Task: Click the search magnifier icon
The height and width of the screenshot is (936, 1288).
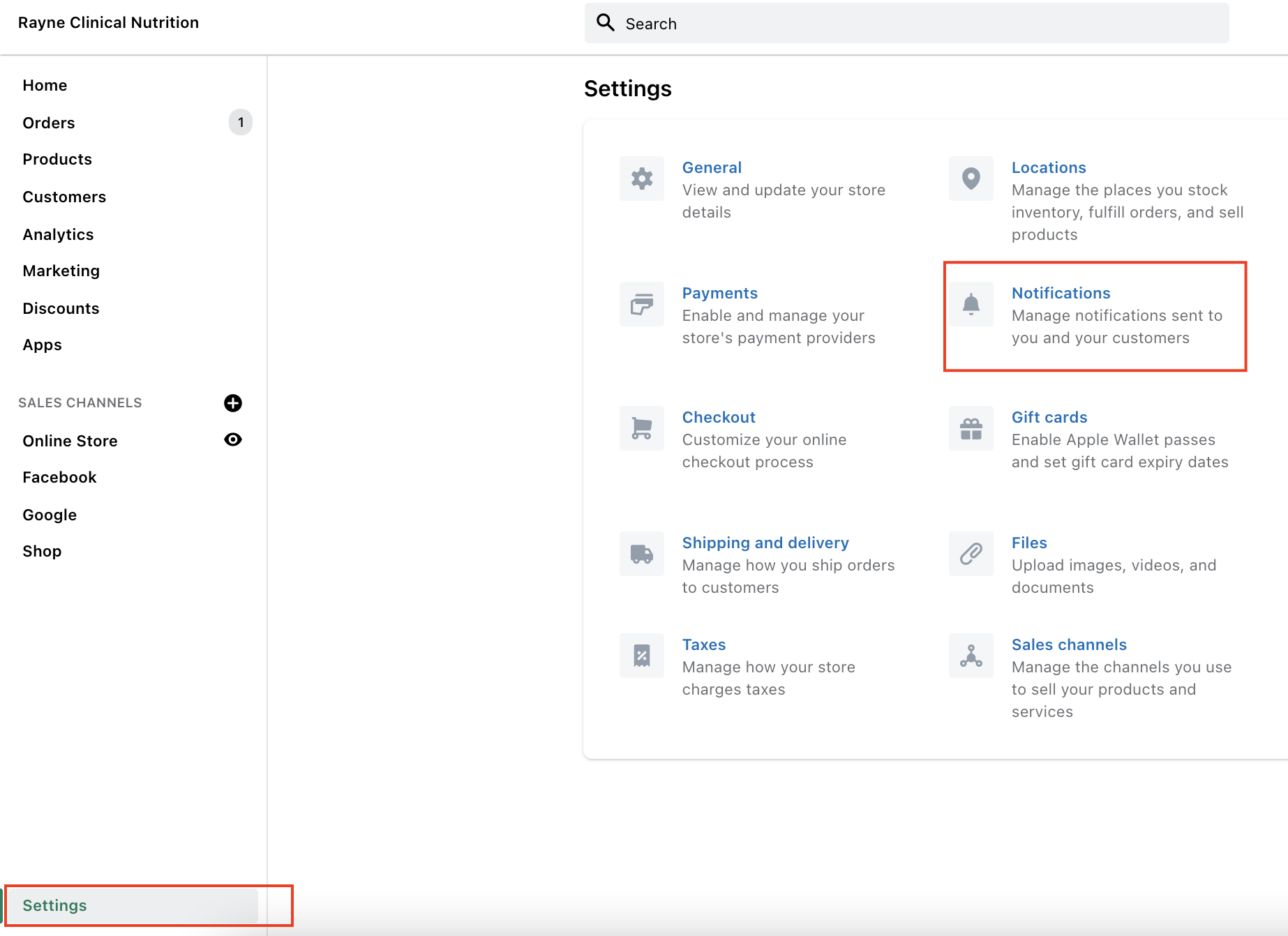Action: pyautogui.click(x=605, y=23)
